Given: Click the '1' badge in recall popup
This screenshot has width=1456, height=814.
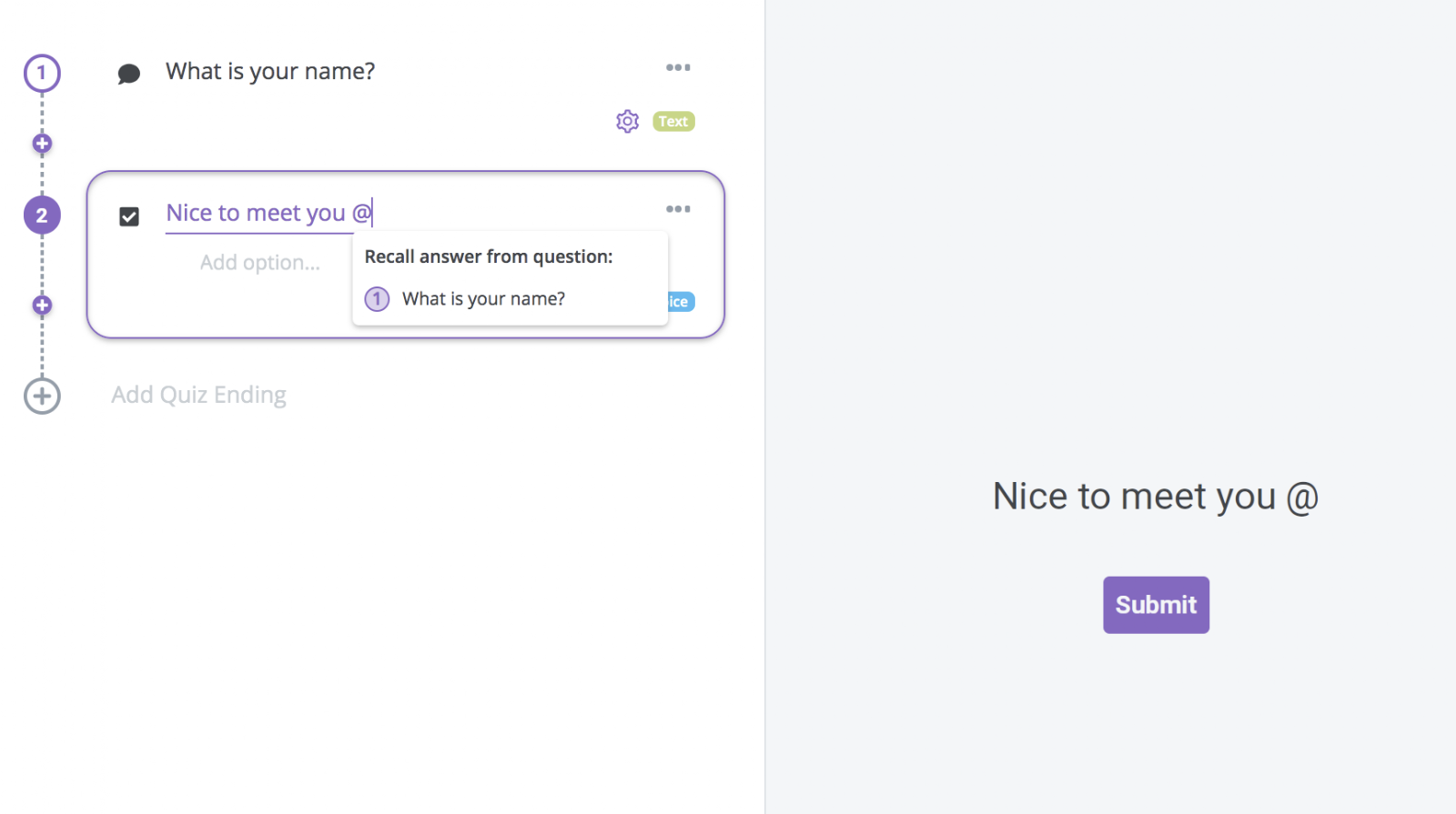Looking at the screenshot, I should pos(377,298).
